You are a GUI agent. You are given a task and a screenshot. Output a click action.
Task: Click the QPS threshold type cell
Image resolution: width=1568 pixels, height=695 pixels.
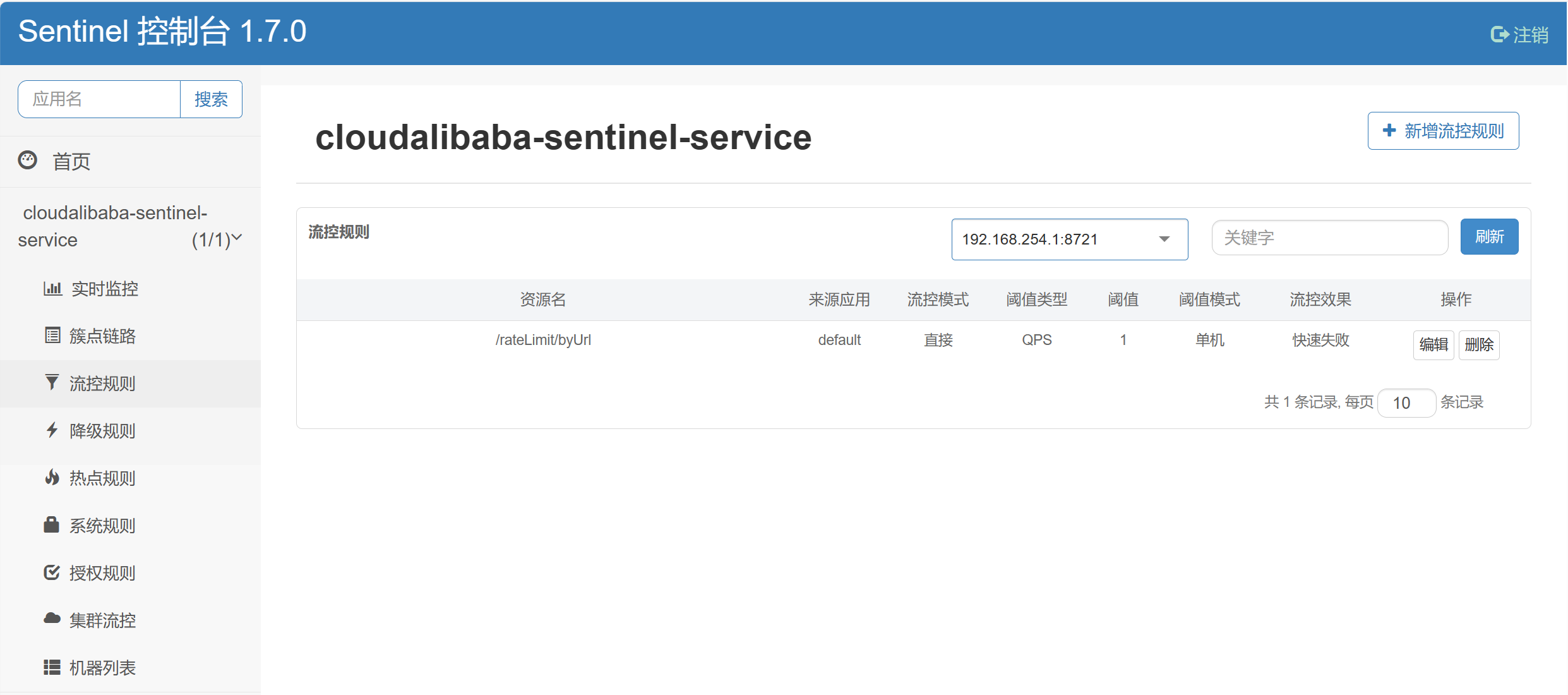(1036, 340)
